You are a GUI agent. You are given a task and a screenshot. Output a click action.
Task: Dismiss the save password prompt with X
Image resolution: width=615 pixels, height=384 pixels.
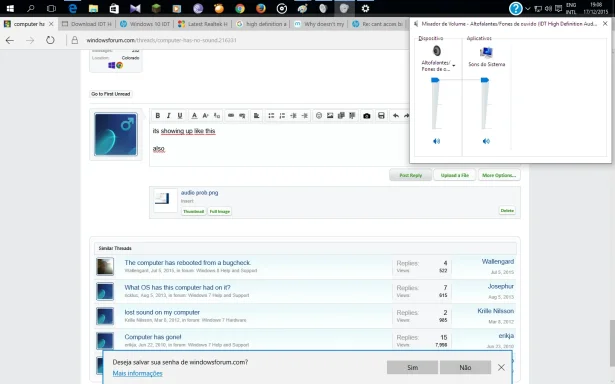(501, 368)
